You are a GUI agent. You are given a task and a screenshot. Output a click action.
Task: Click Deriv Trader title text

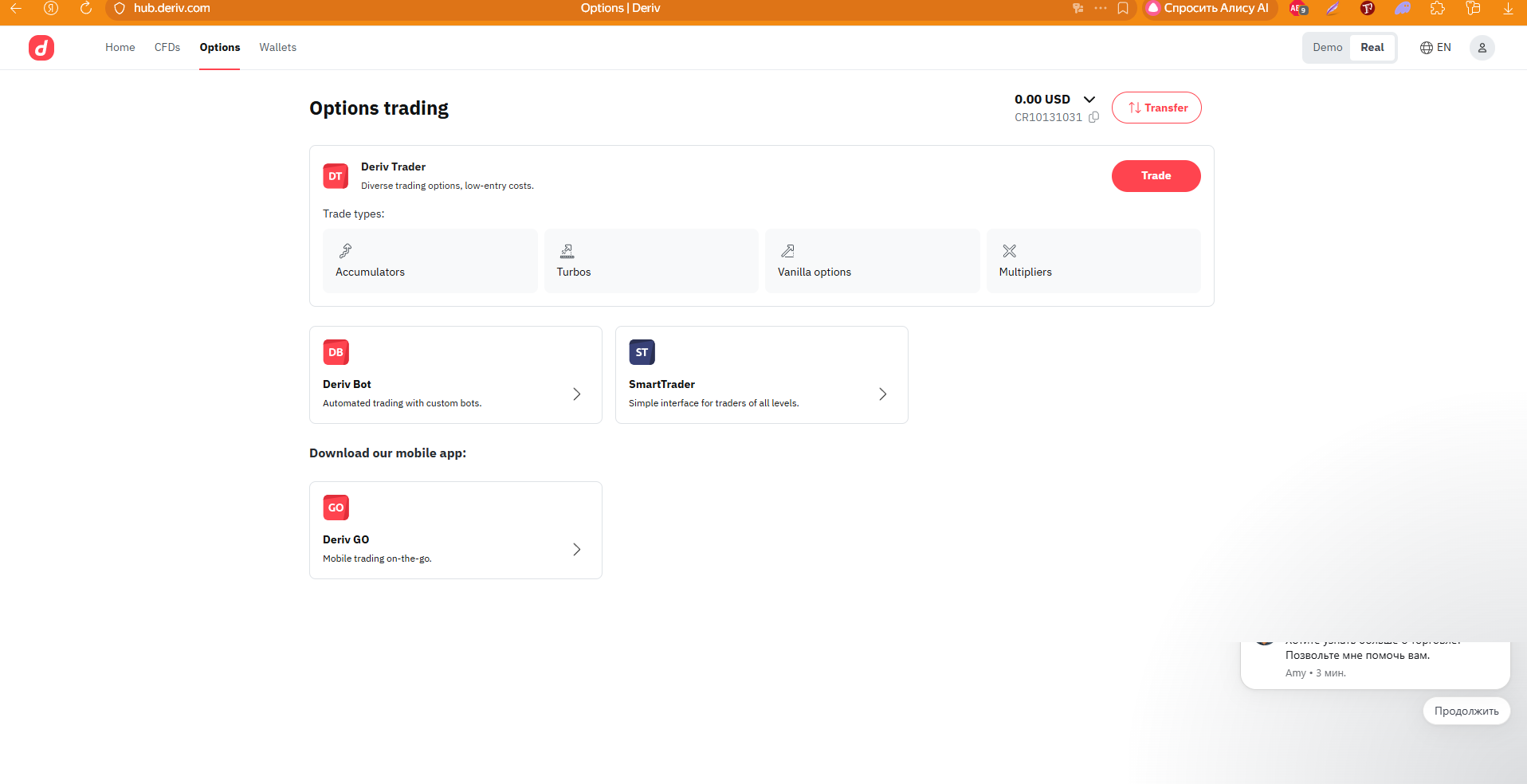(x=393, y=167)
